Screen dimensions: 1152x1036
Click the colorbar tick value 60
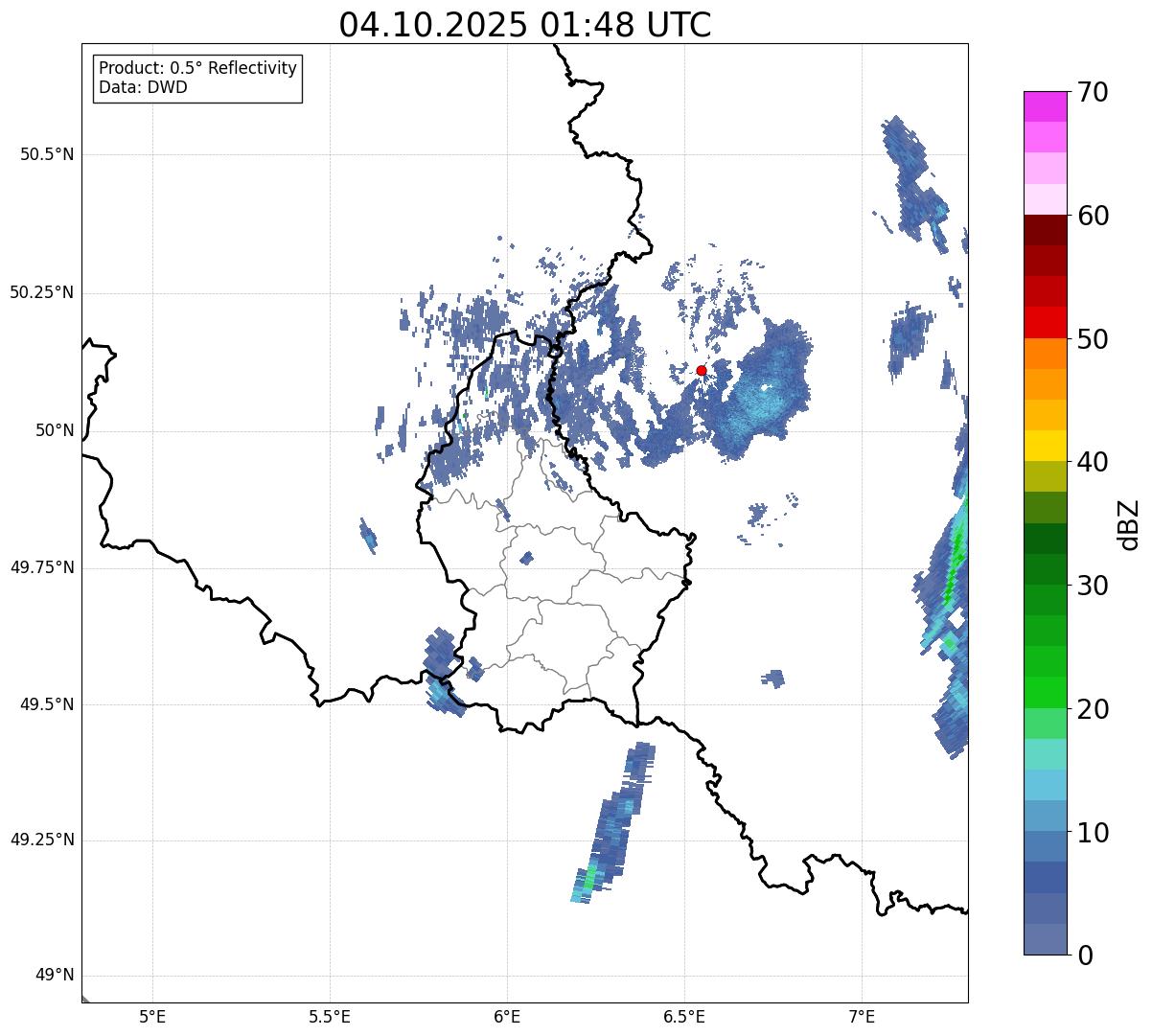pyautogui.click(x=1093, y=216)
